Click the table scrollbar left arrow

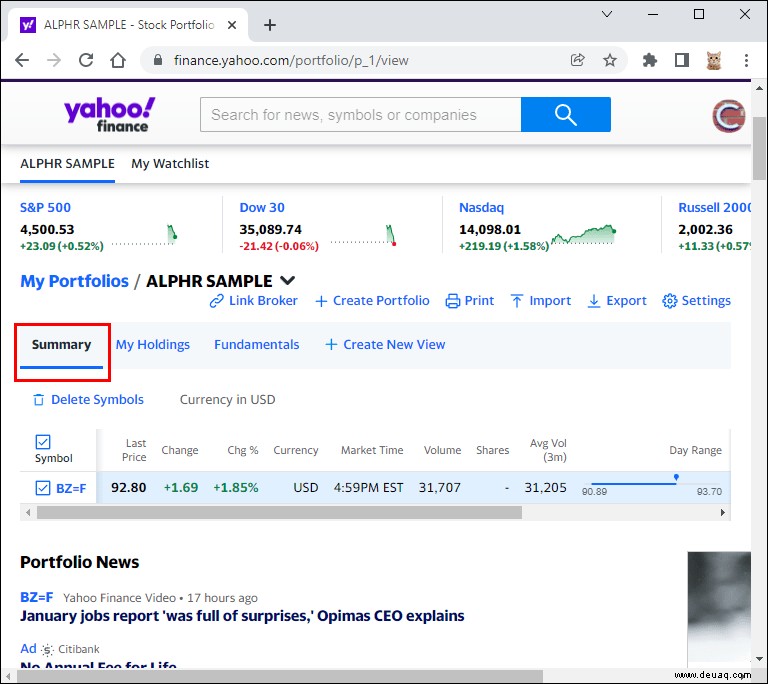point(28,513)
